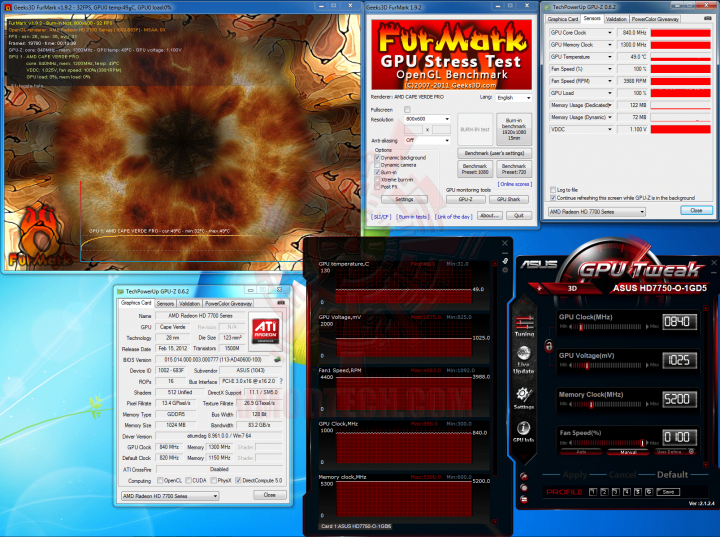Click Default in GPU Tweak
This screenshot has height=537, width=720.
point(672,475)
